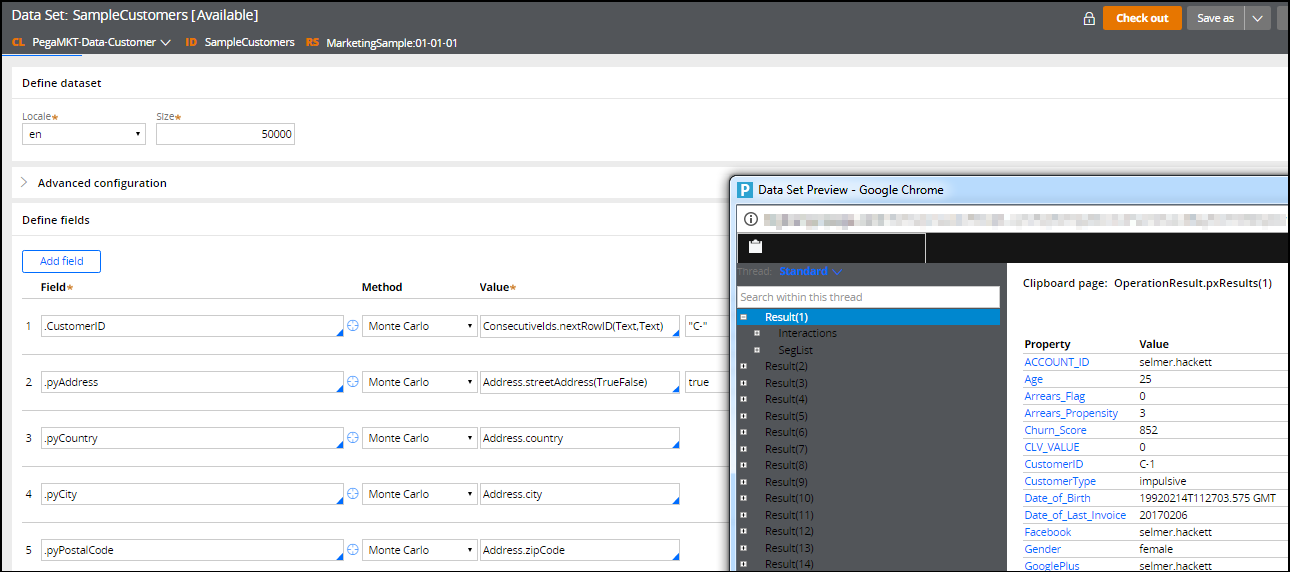The width and height of the screenshot is (1290, 572).
Task: Click target icon next to .pyCity field
Action: click(353, 494)
